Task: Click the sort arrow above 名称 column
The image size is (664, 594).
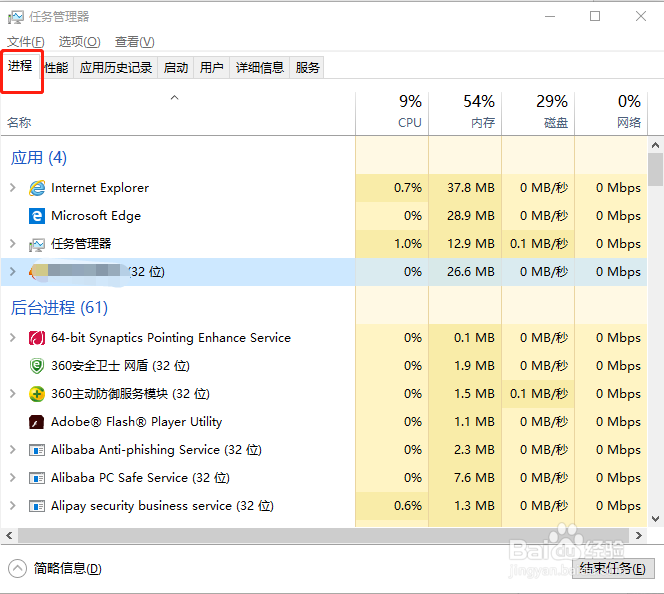Action: (174, 98)
